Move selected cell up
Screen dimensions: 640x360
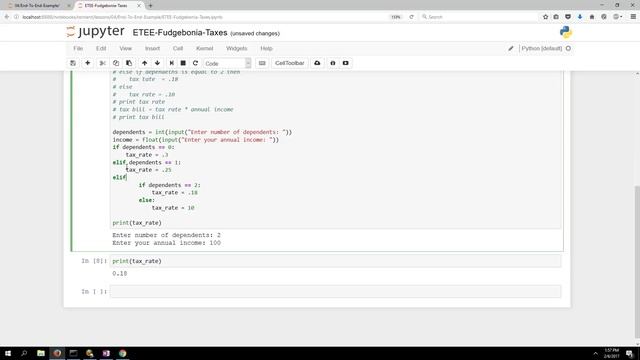(144, 63)
